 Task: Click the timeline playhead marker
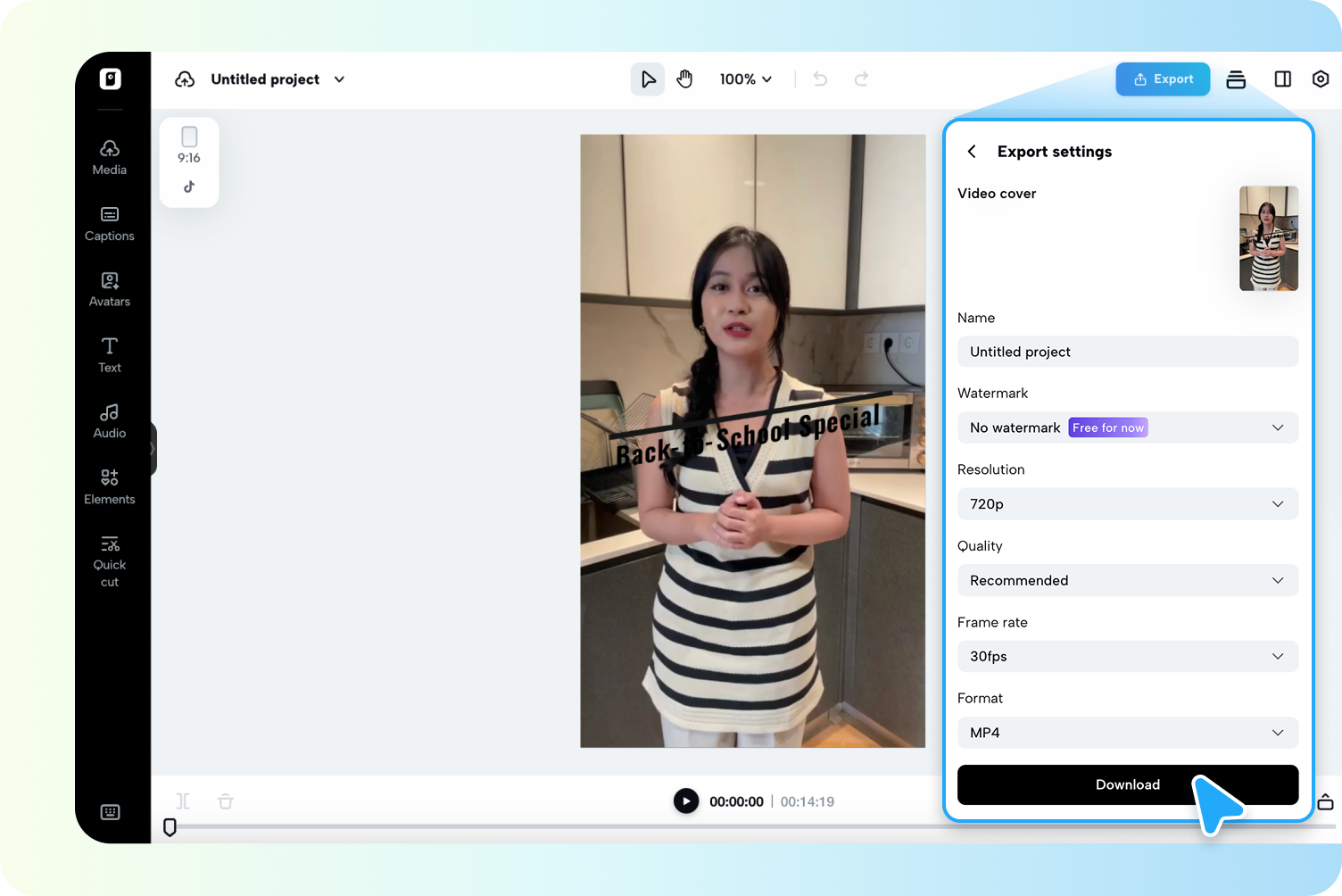(170, 827)
